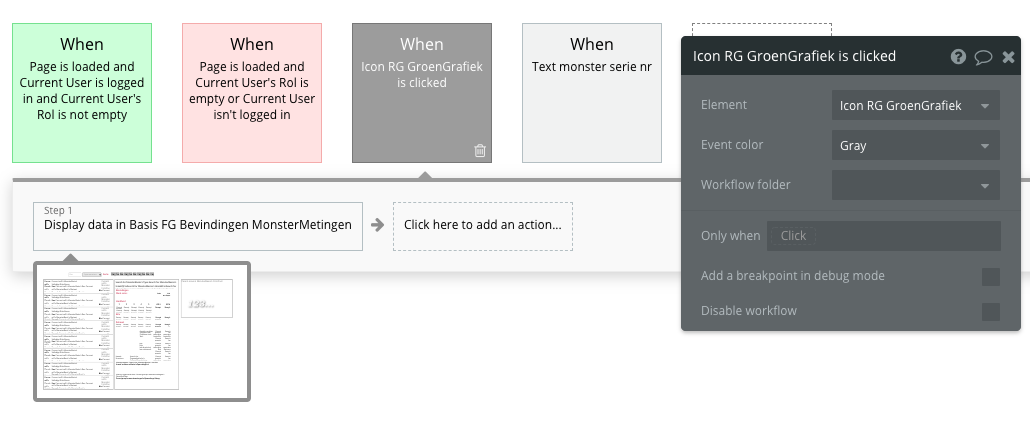Click the comment bubble icon
This screenshot has width=1030, height=422.
983,57
